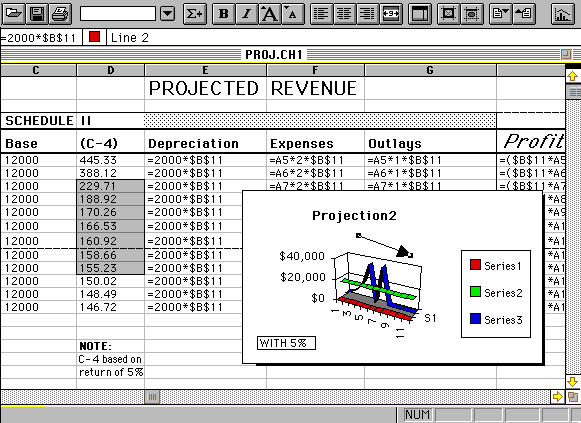
Task: Click the document icon with up arrow
Action: 524,14
